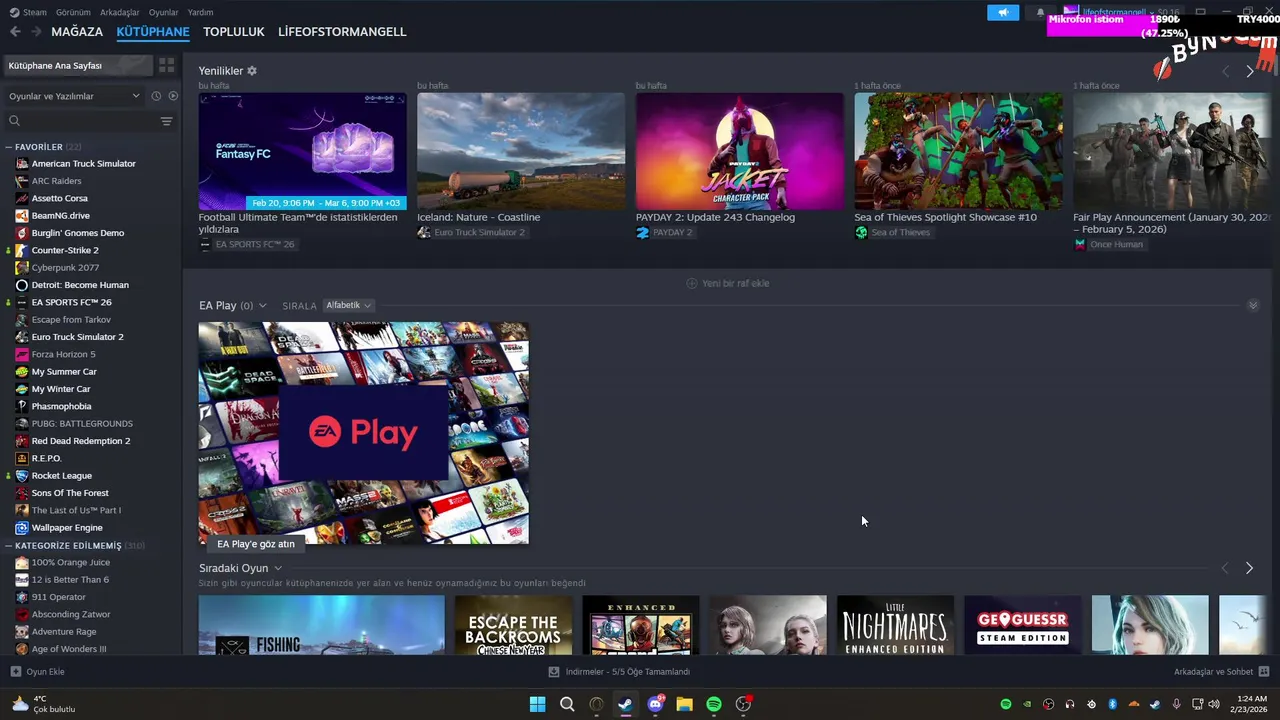Open the Yardım menu
Image resolution: width=1280 pixels, height=720 pixels.
200,12
